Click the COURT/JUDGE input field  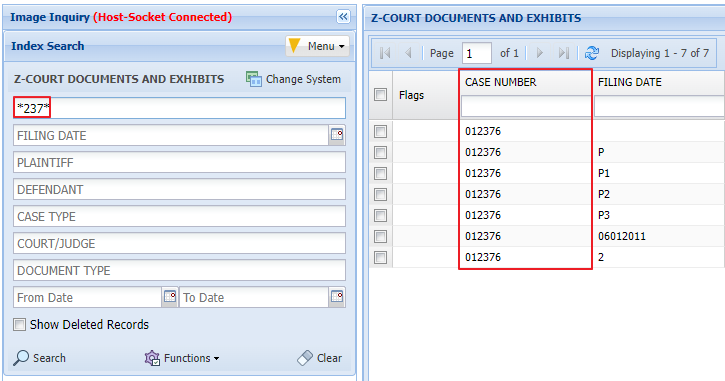[x=179, y=244]
